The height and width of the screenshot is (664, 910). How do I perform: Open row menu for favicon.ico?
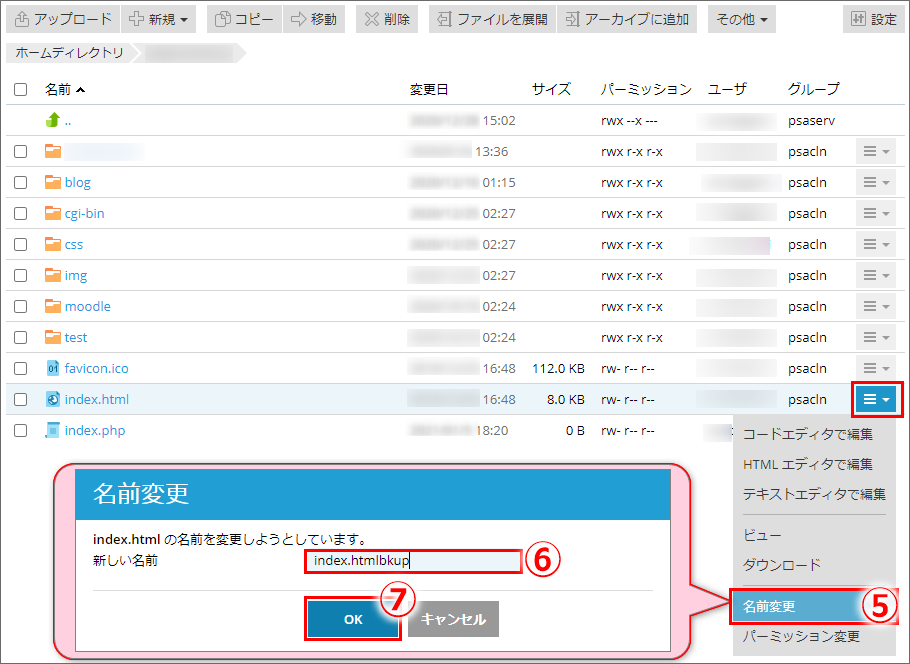[x=876, y=368]
